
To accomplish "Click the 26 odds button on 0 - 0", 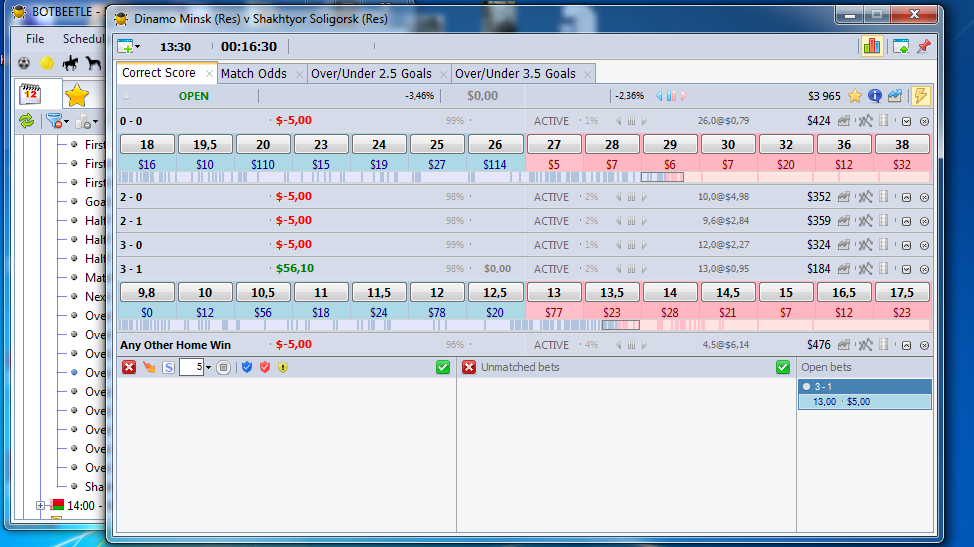I will [x=495, y=145].
